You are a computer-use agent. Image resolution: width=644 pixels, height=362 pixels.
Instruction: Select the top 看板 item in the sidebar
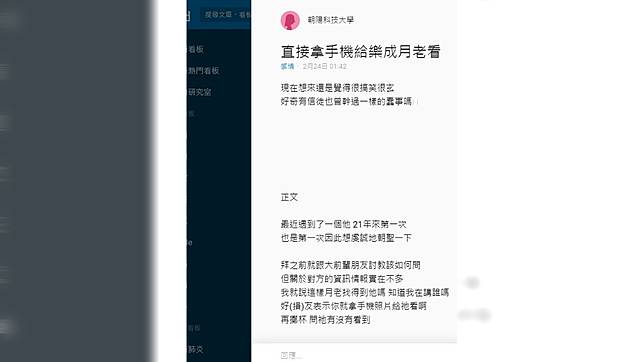coord(196,49)
